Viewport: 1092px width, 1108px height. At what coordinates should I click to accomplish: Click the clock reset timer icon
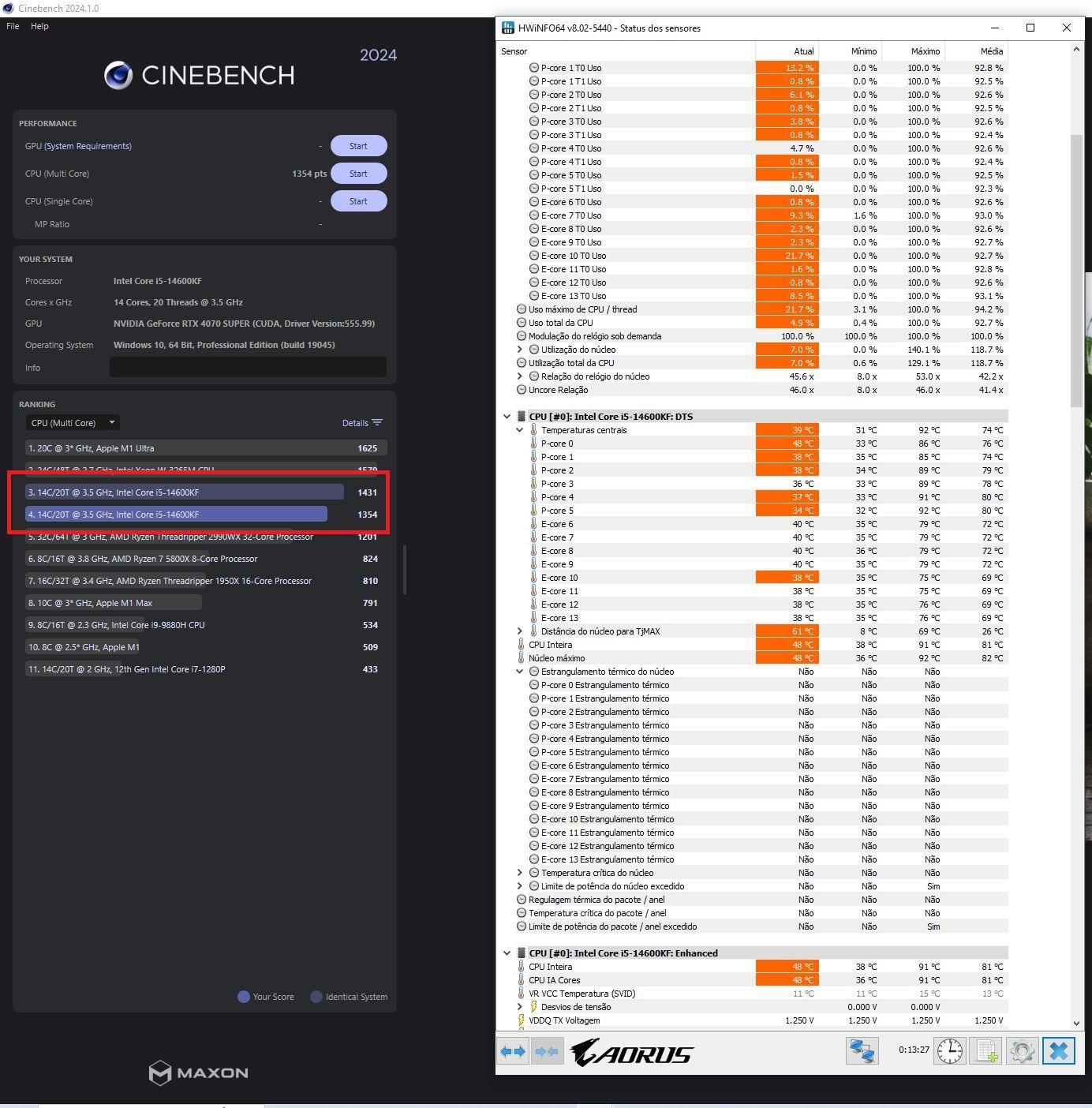click(950, 1051)
